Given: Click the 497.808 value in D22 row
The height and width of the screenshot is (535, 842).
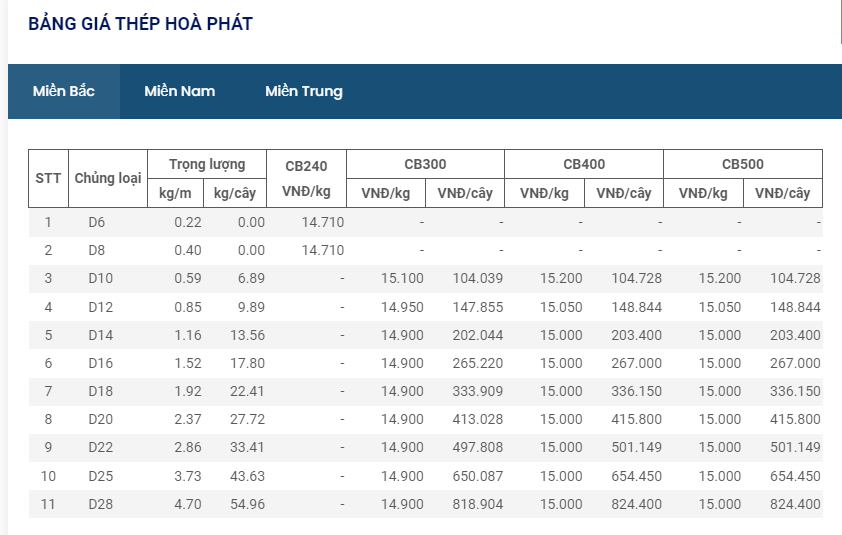Looking at the screenshot, I should coord(478,447).
